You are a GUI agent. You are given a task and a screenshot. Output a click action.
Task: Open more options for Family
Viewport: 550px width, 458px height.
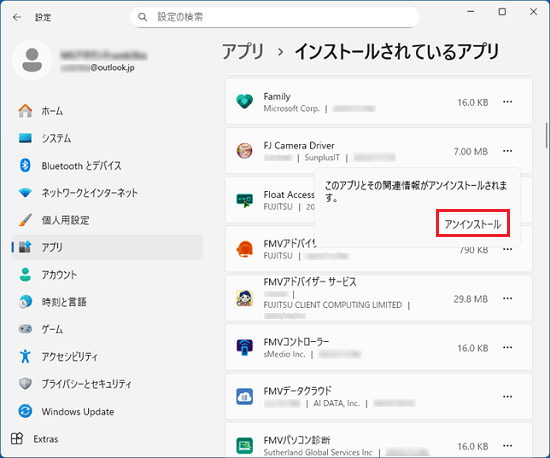[508, 102]
